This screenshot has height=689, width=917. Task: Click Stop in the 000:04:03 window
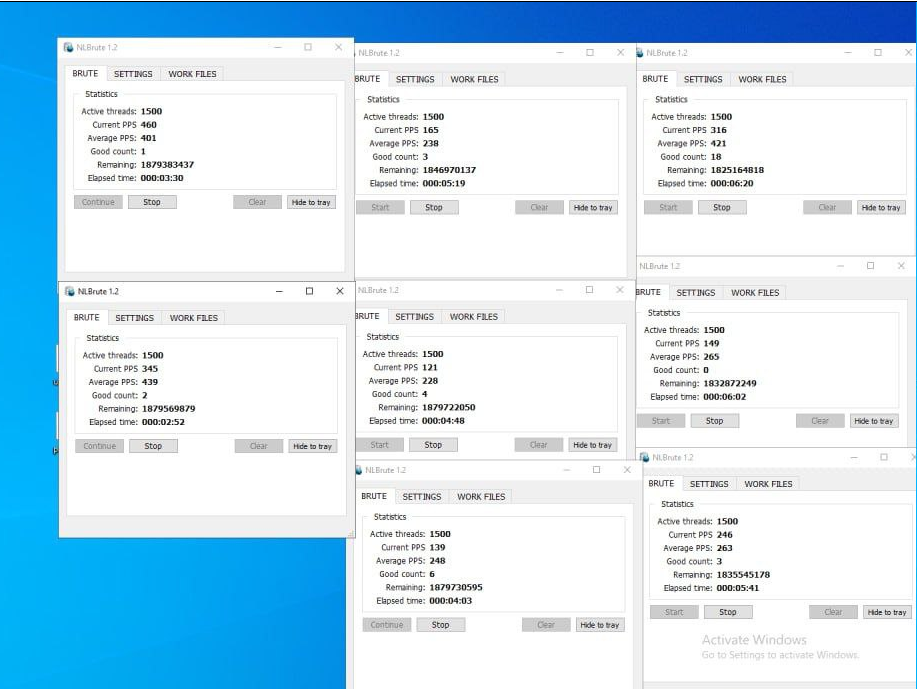click(440, 625)
